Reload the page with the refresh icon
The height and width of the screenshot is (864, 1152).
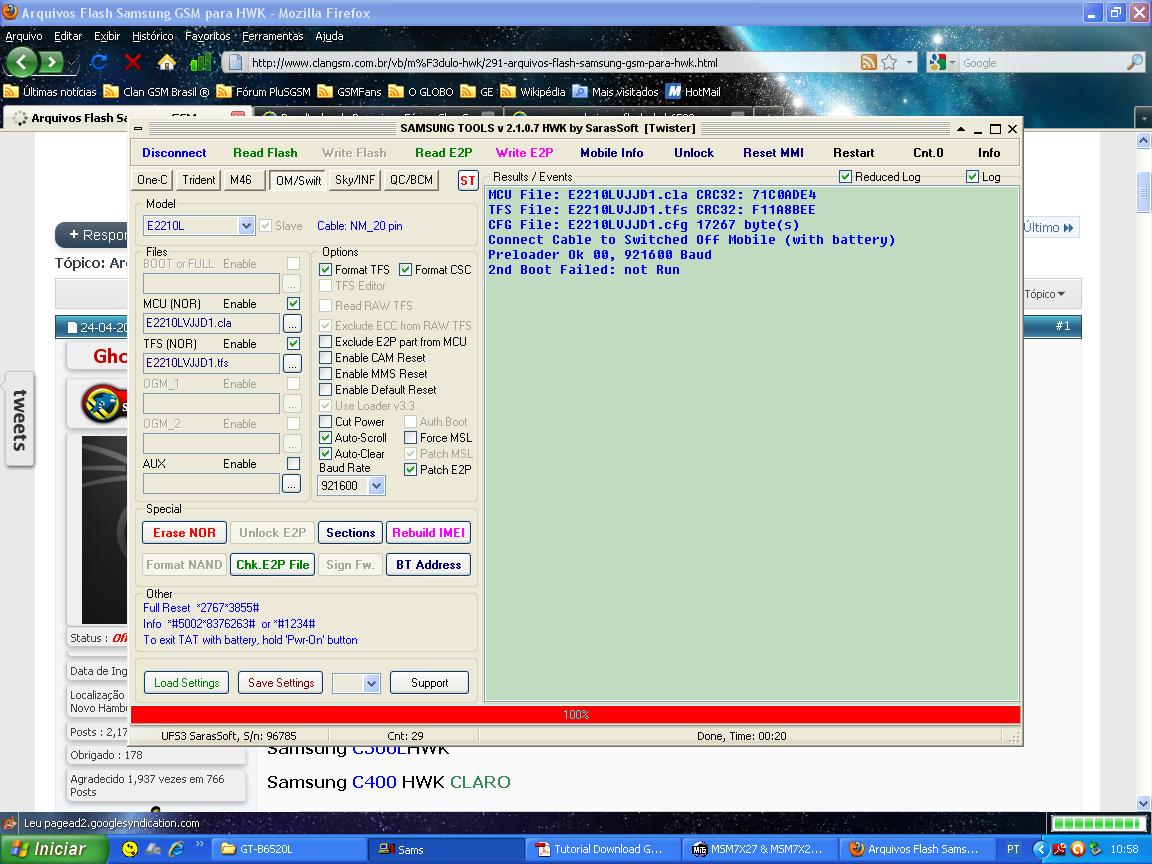tap(99, 62)
